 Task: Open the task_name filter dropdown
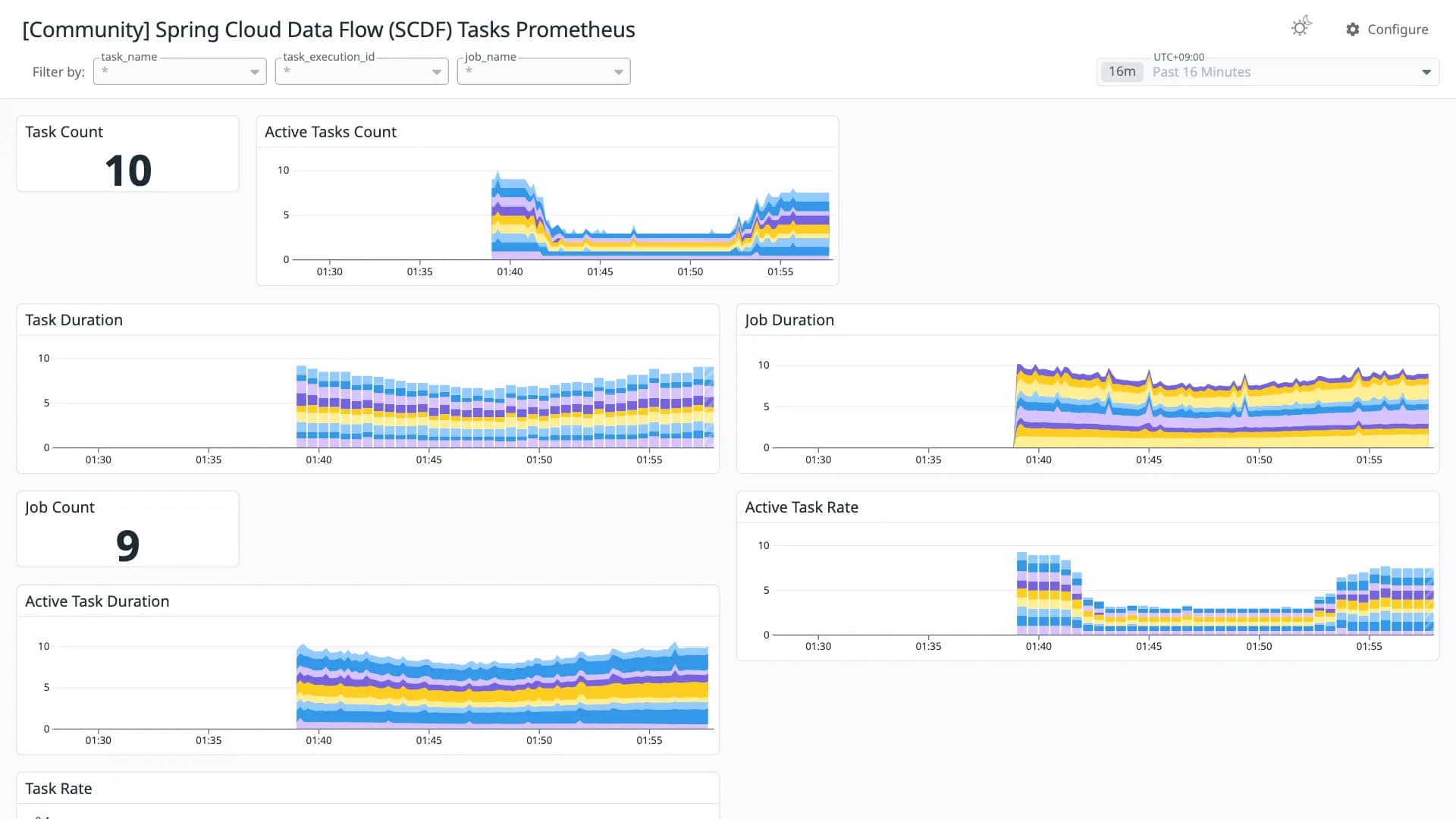(180, 71)
